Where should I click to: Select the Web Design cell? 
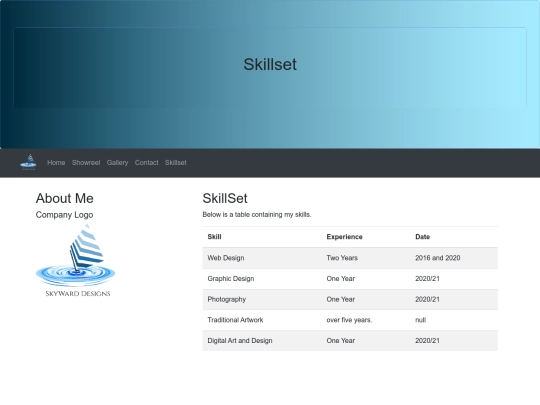[x=262, y=258]
